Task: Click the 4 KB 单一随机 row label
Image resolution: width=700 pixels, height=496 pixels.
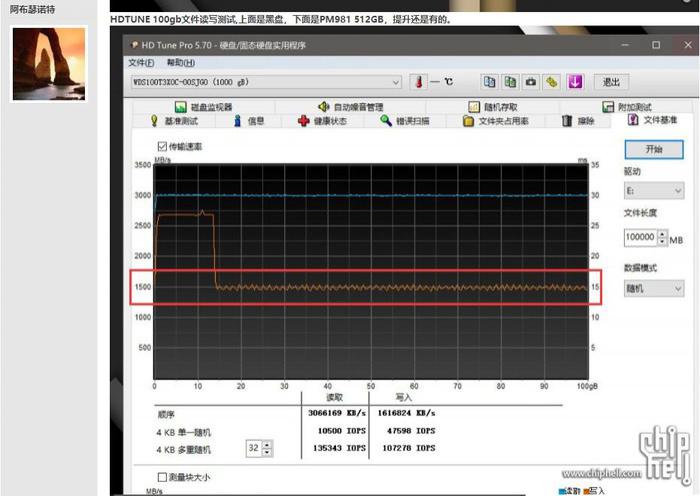Action: (x=183, y=433)
